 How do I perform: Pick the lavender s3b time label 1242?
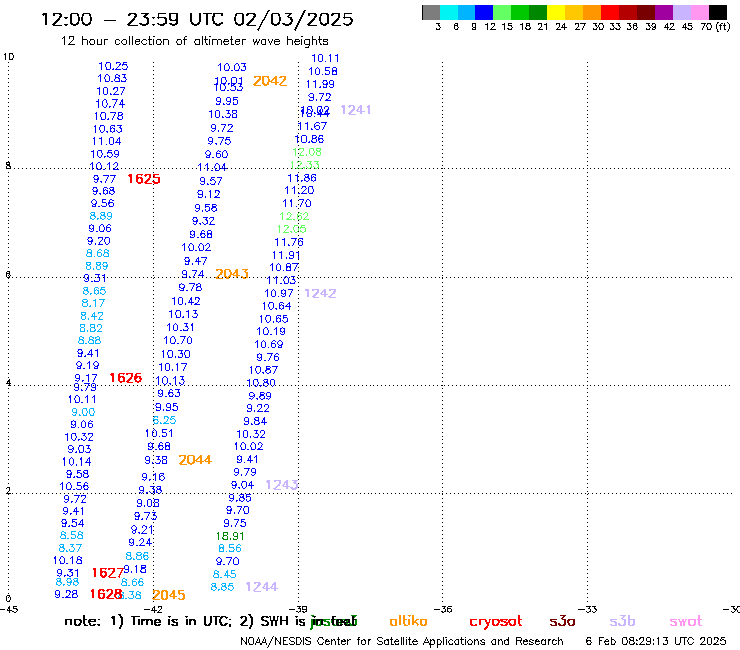[x=320, y=294]
